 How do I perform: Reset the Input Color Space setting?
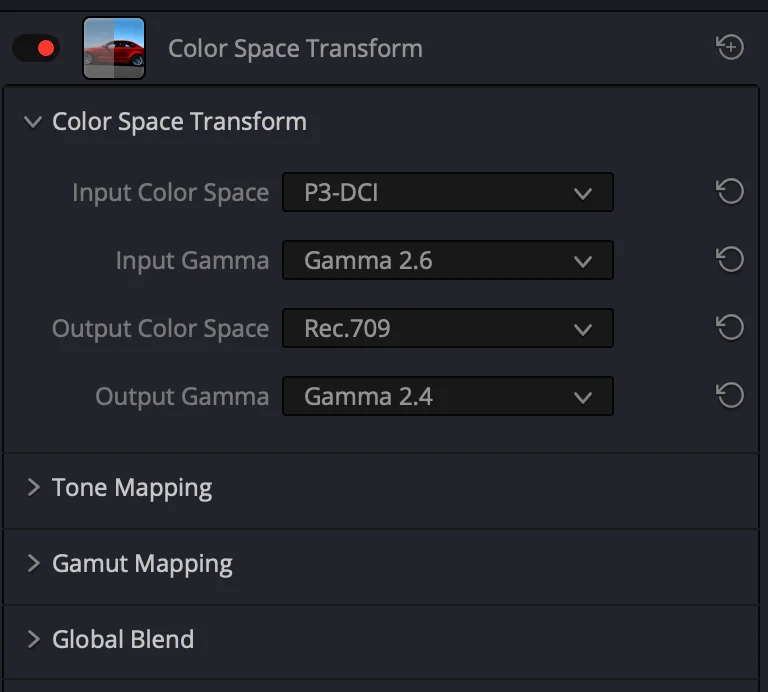[730, 191]
